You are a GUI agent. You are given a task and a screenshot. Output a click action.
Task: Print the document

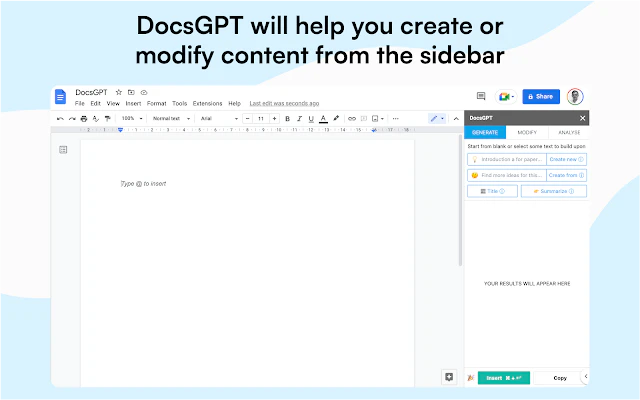pos(84,119)
